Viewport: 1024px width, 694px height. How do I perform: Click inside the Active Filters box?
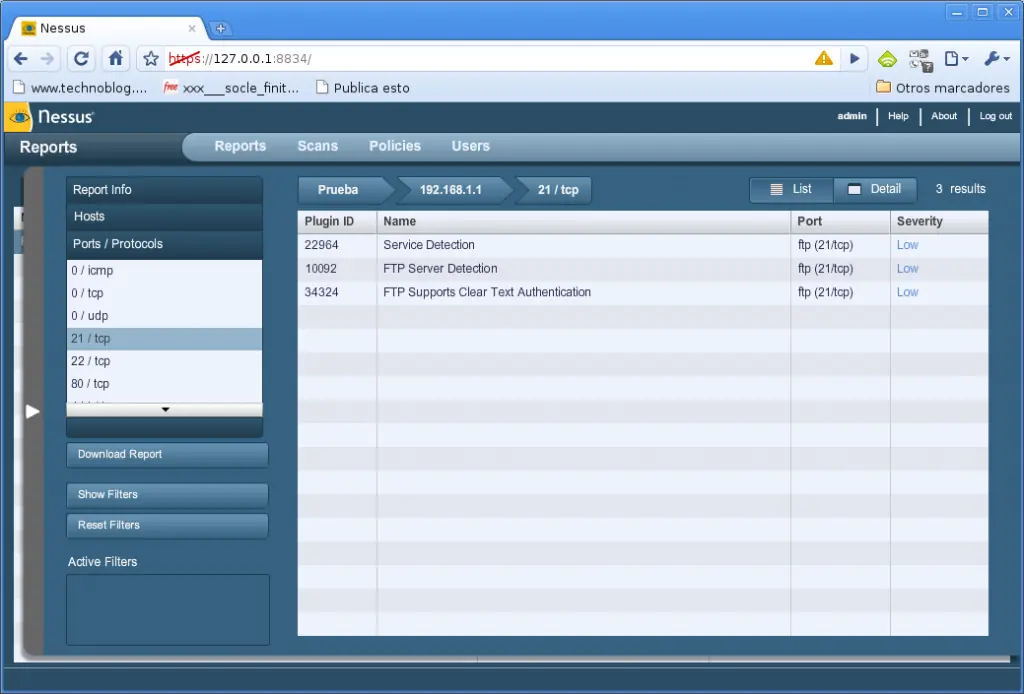tap(168, 610)
